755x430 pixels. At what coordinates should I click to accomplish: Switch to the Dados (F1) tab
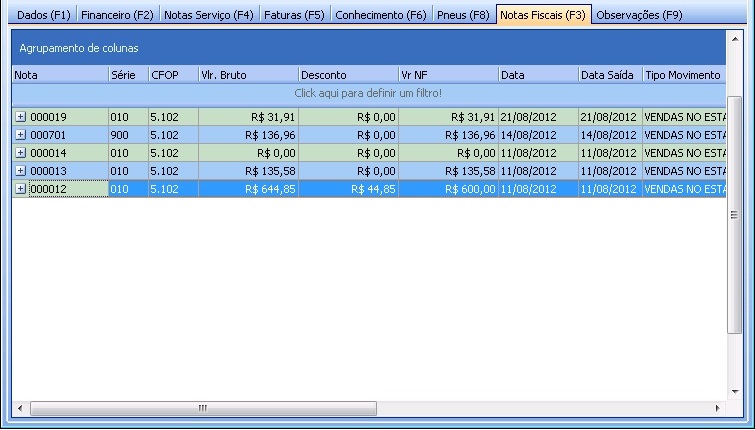point(44,15)
